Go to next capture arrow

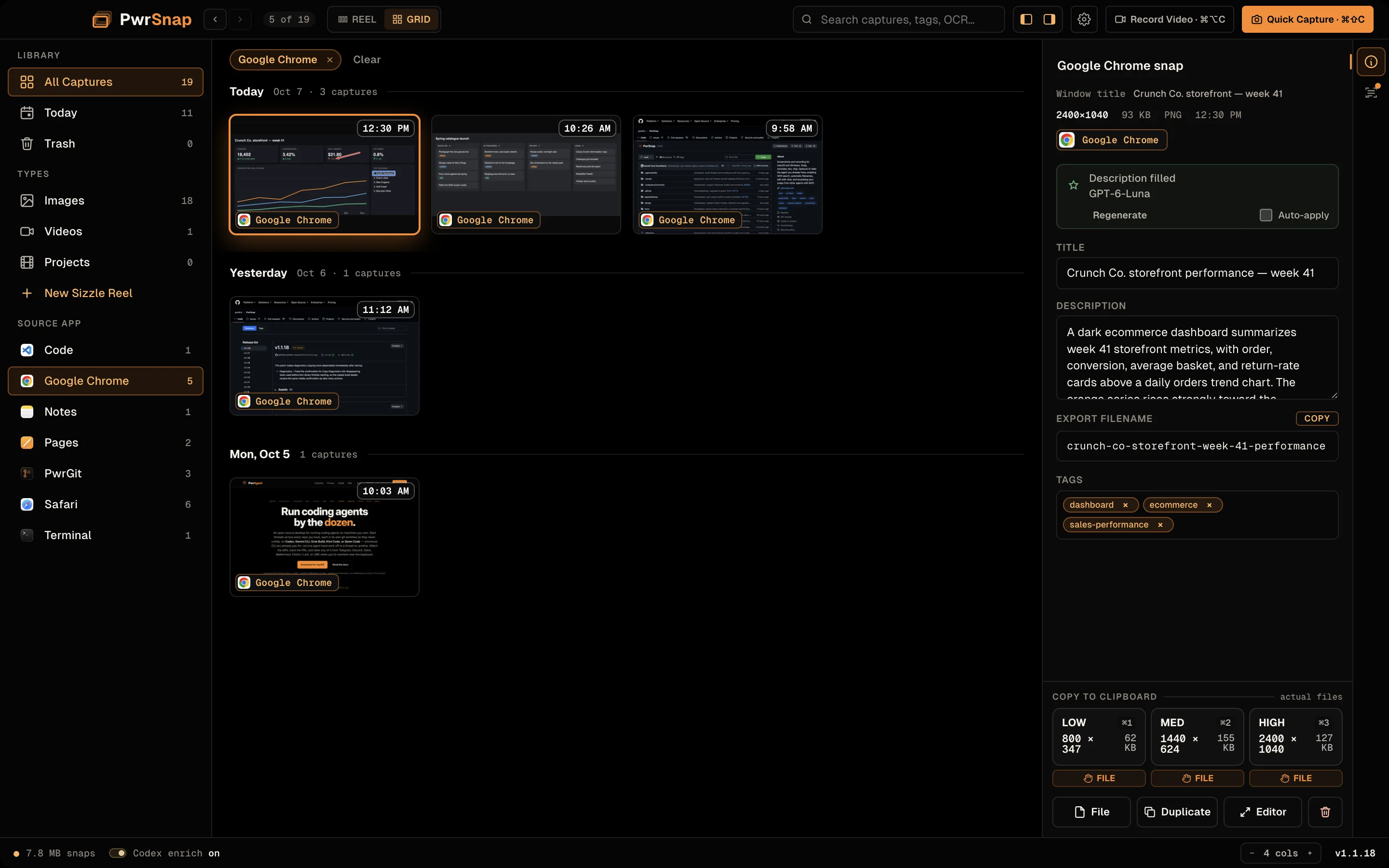(x=241, y=19)
